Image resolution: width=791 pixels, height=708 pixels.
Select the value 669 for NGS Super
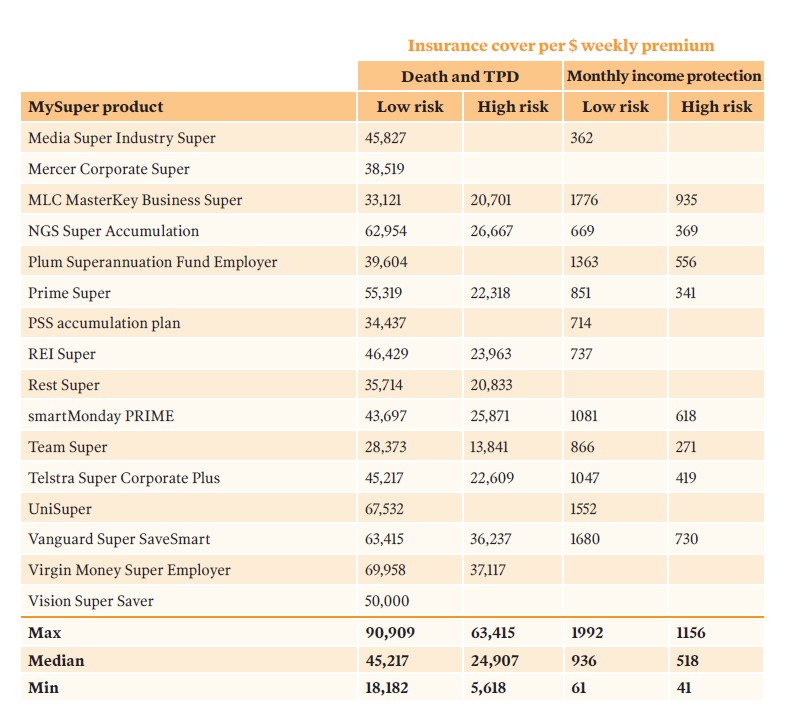pyautogui.click(x=582, y=231)
